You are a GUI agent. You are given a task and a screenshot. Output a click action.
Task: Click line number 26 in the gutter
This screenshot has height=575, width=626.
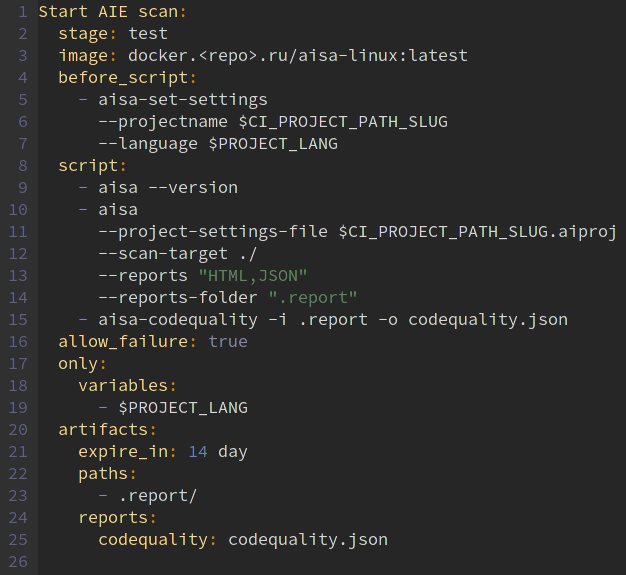pos(18,561)
